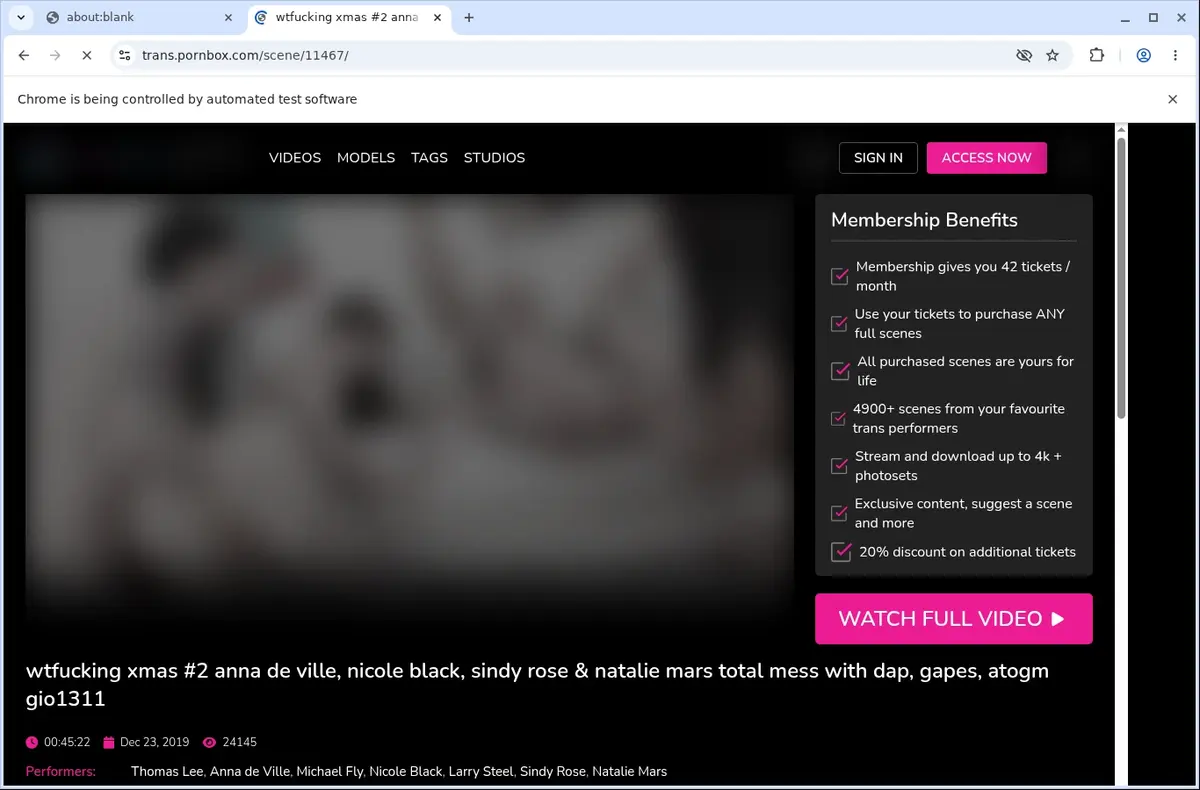The height and width of the screenshot is (790, 1200).
Task: Open the TAGS menu item
Action: (x=429, y=158)
